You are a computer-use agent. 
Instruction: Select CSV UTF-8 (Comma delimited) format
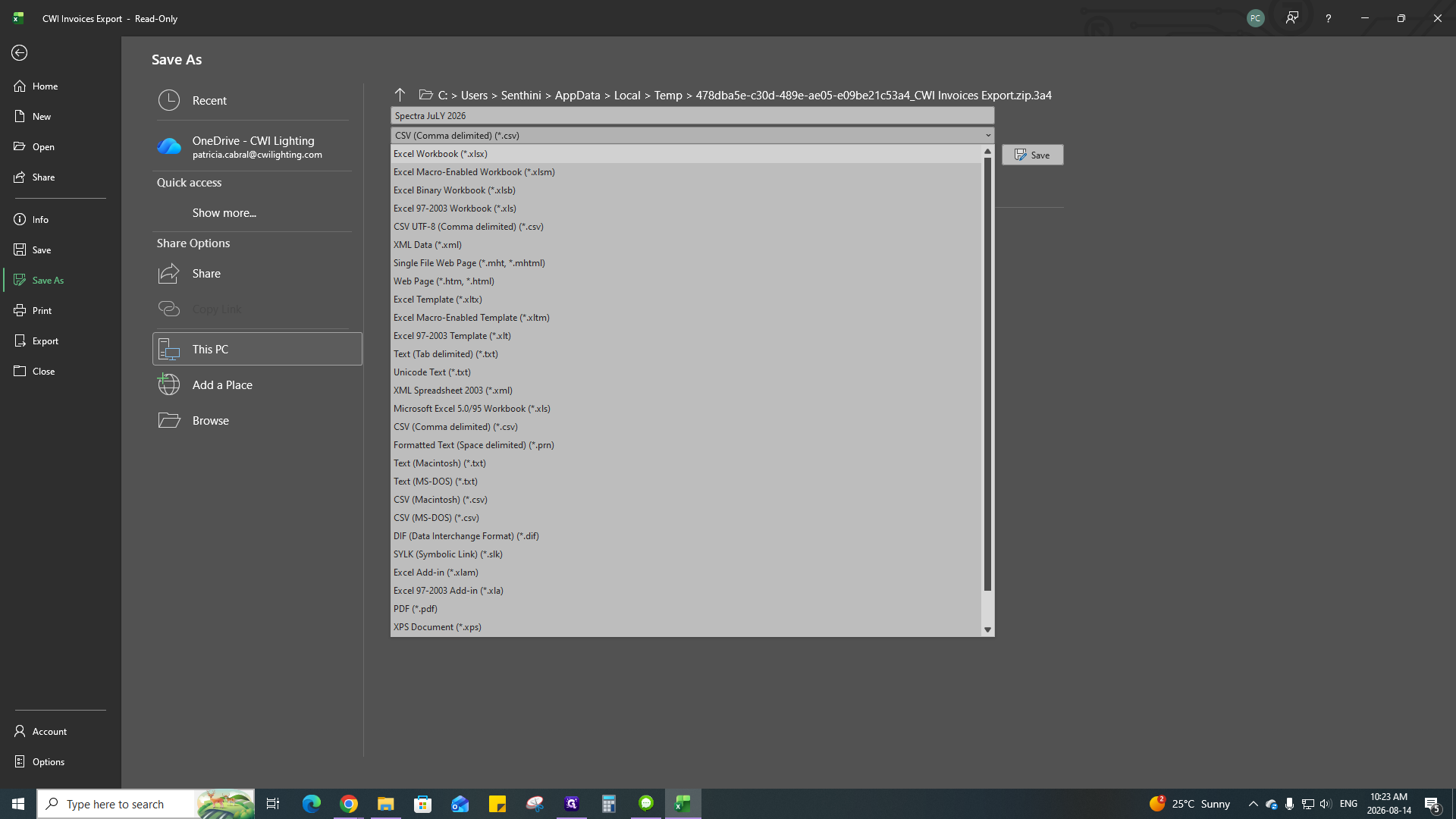[686, 227]
